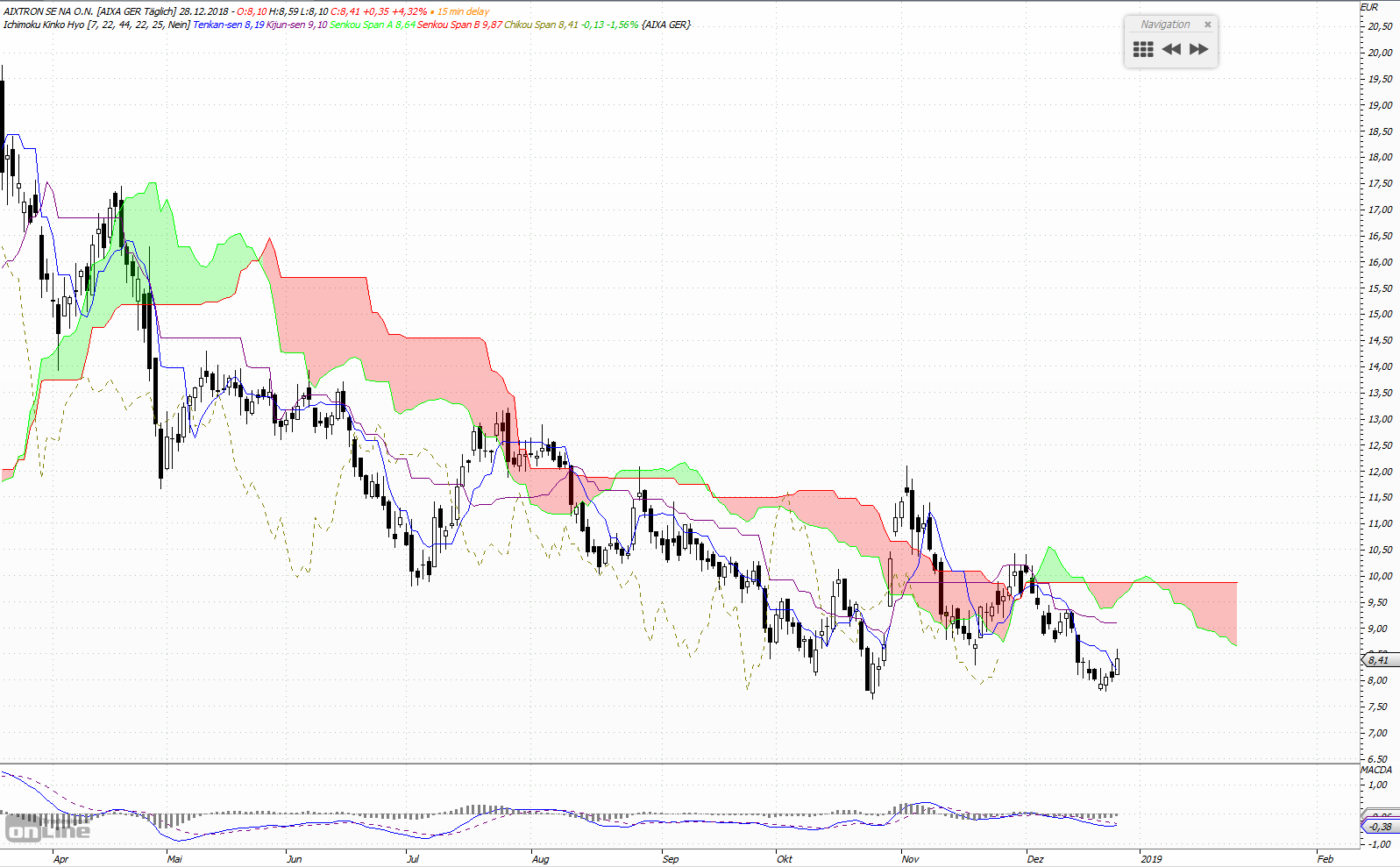The width and height of the screenshot is (1400, 867).
Task: Click the Navigation panel title
Action: click(1165, 25)
